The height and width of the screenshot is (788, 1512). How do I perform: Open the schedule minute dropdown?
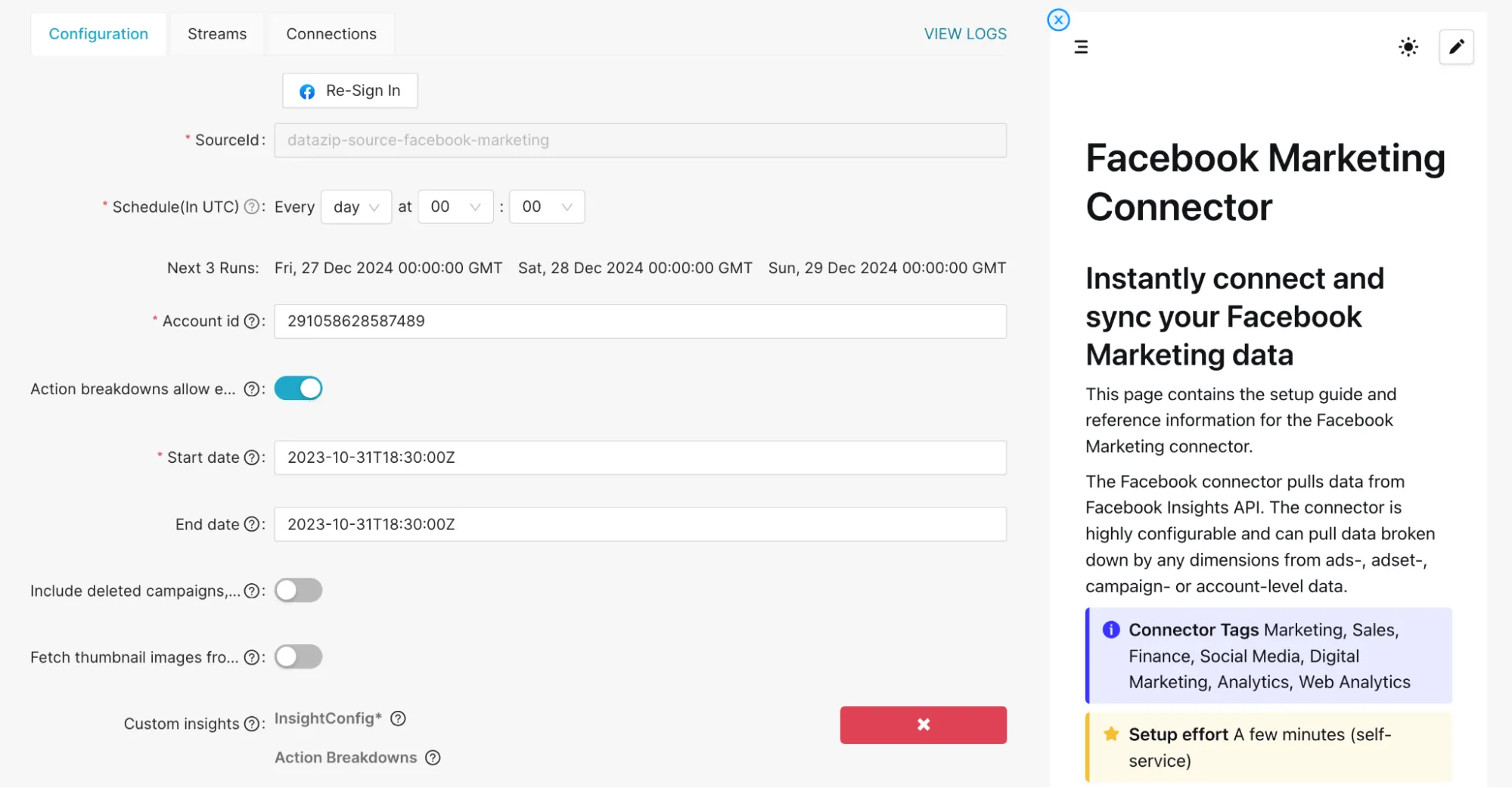tap(547, 207)
